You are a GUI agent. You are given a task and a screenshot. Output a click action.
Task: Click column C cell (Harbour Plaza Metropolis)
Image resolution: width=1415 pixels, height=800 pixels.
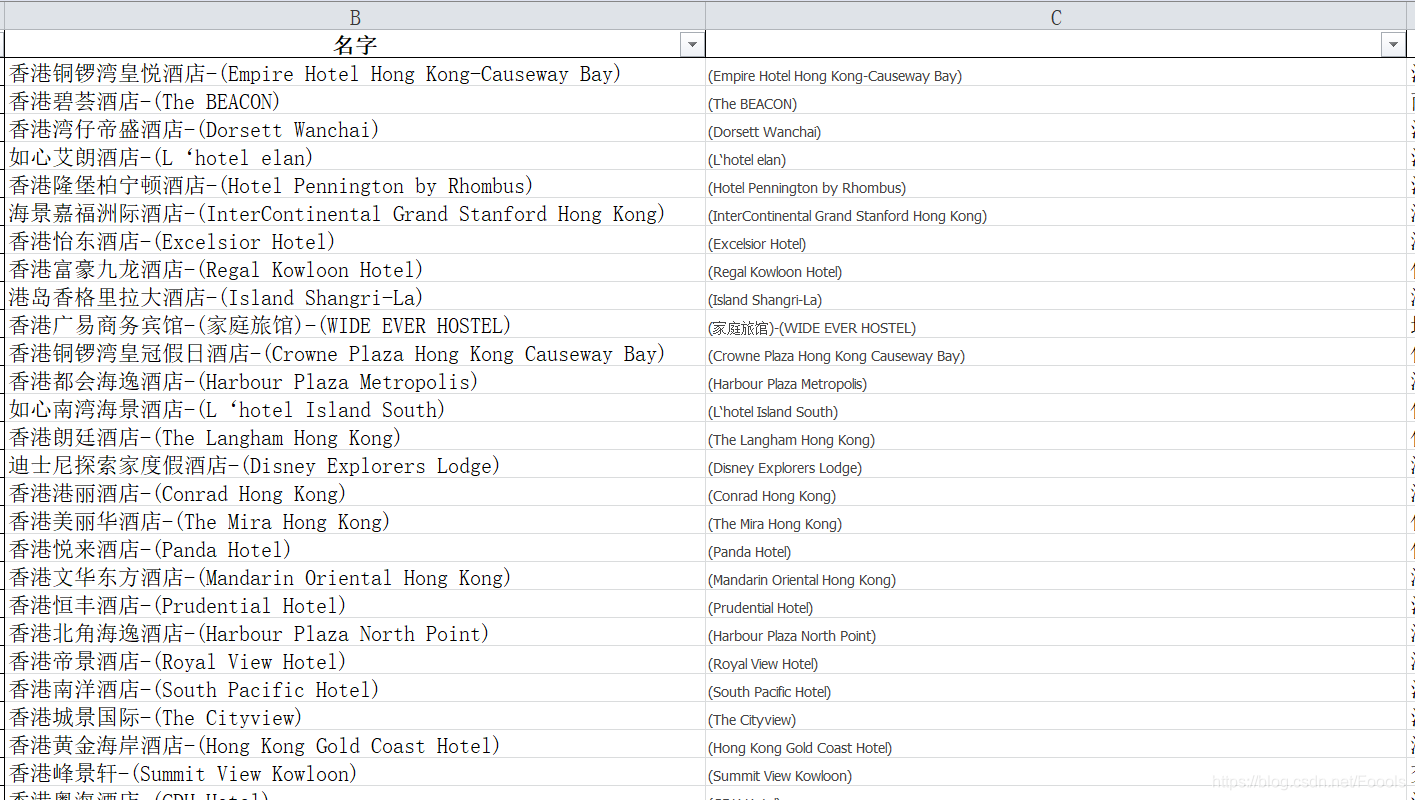[1057, 381]
